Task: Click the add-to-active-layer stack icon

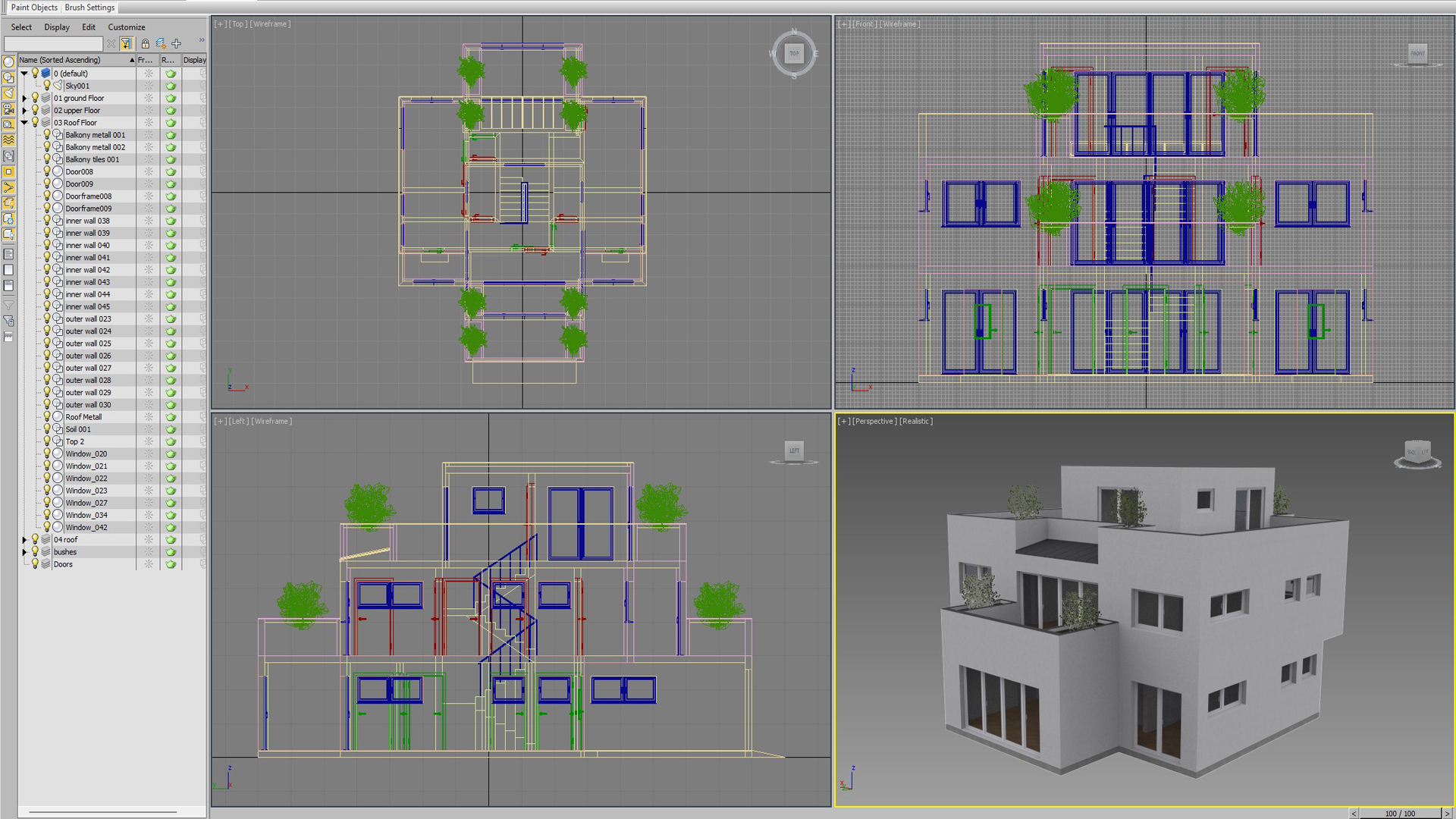Action: tap(161, 44)
